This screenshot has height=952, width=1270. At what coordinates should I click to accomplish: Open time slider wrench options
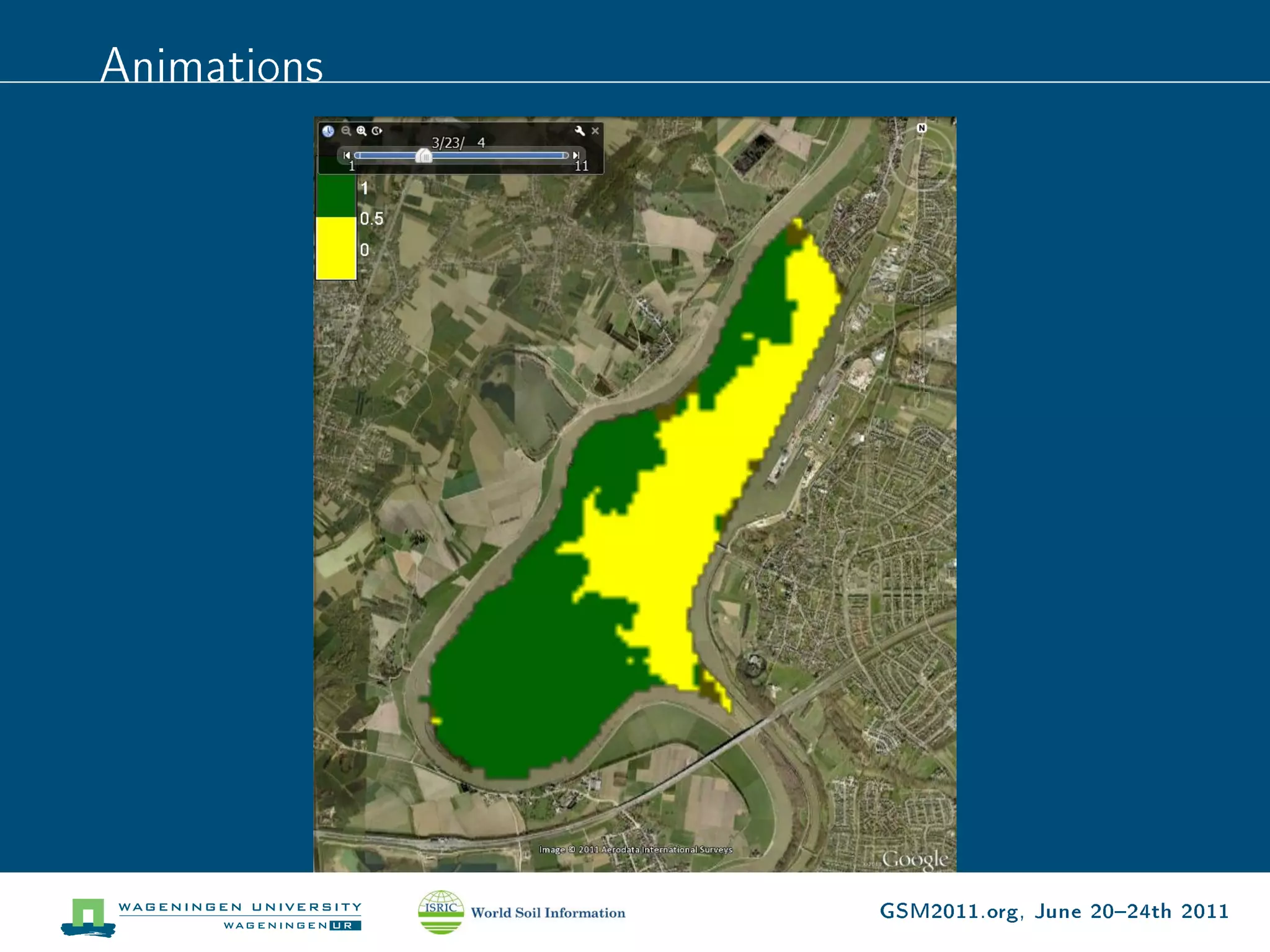coord(580,131)
